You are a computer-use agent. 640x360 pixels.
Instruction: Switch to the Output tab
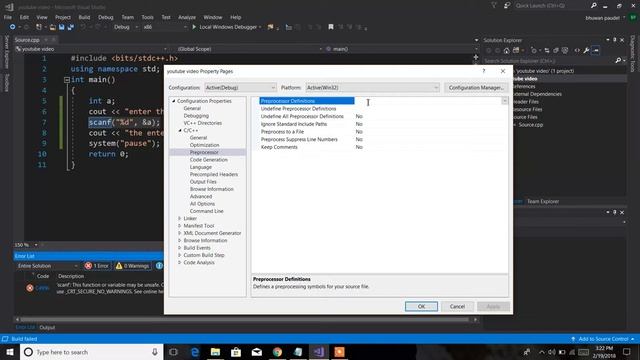[x=47, y=327]
